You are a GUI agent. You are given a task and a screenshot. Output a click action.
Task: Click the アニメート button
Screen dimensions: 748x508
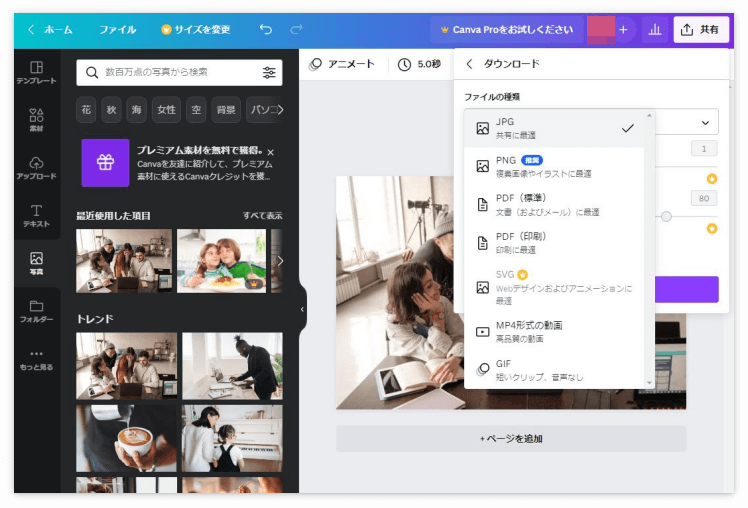[x=342, y=64]
